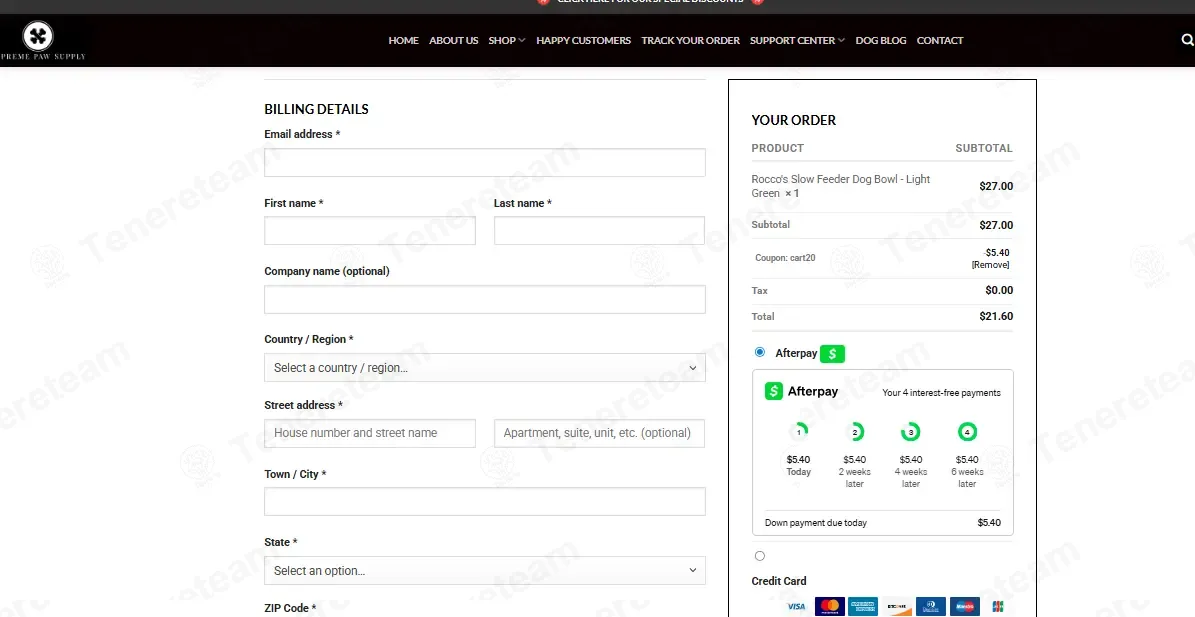The image size is (1195, 617).
Task: Open the site search magnifier icon
Action: pyautogui.click(x=1187, y=40)
